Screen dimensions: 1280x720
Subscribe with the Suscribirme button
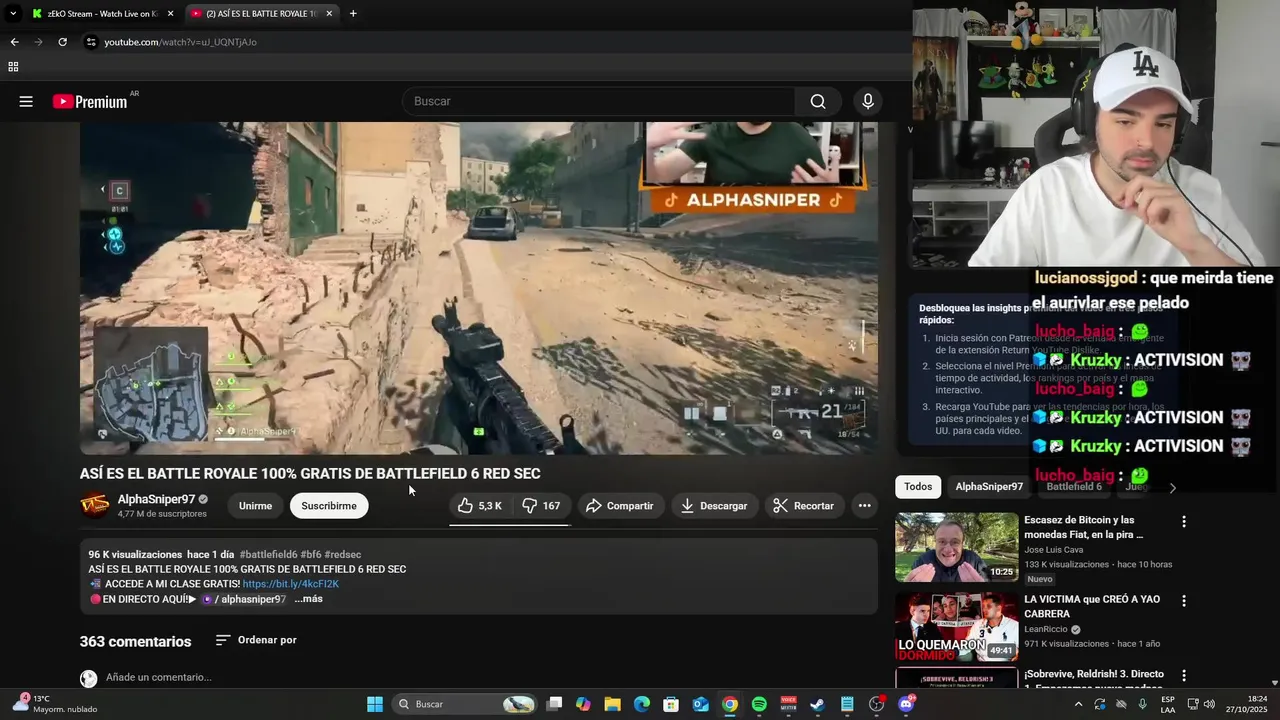pyautogui.click(x=329, y=506)
